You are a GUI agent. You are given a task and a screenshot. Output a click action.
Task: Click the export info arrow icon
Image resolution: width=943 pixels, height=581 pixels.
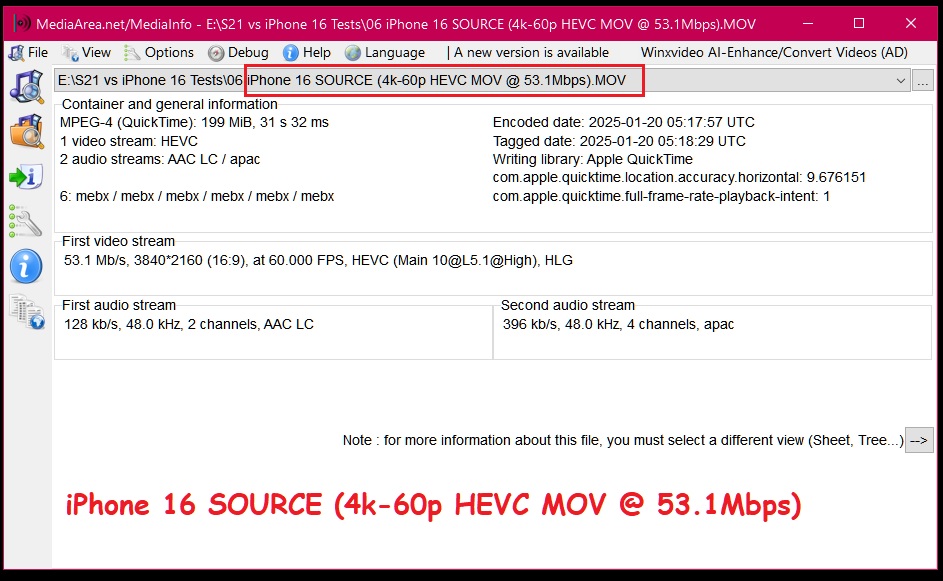26,177
